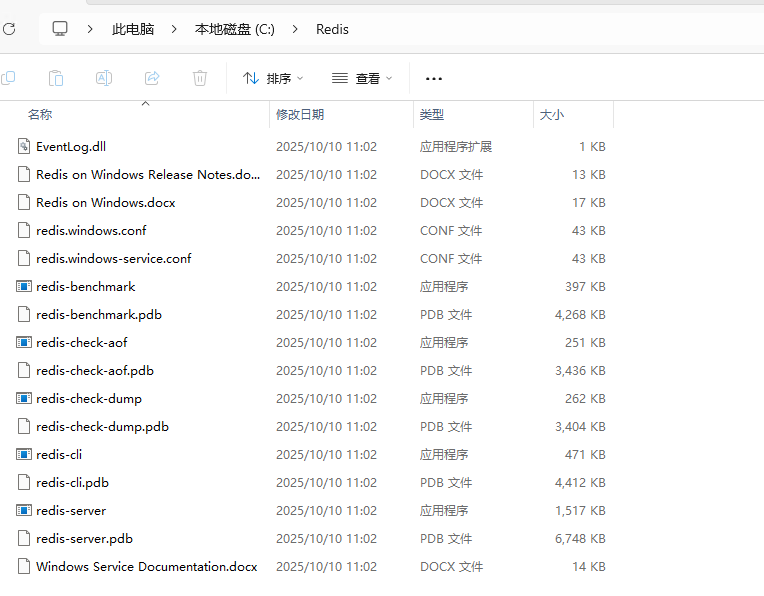Viewport: 764px width, 596px height.
Task: Click the redis-check-aof application icon
Action: (x=24, y=342)
